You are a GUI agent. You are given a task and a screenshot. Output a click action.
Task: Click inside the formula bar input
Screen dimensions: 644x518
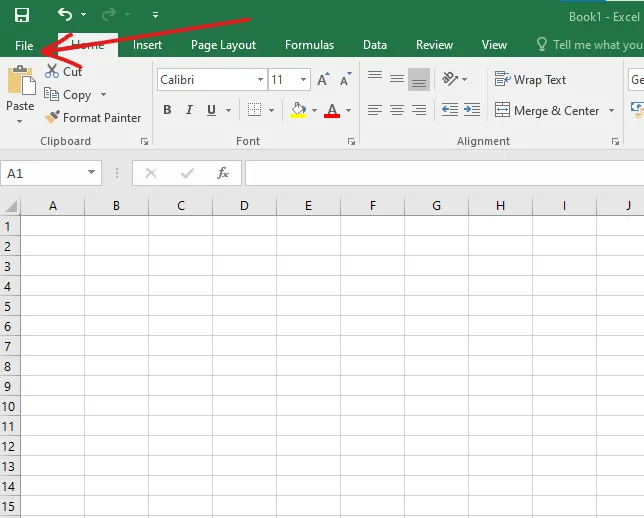coord(444,173)
